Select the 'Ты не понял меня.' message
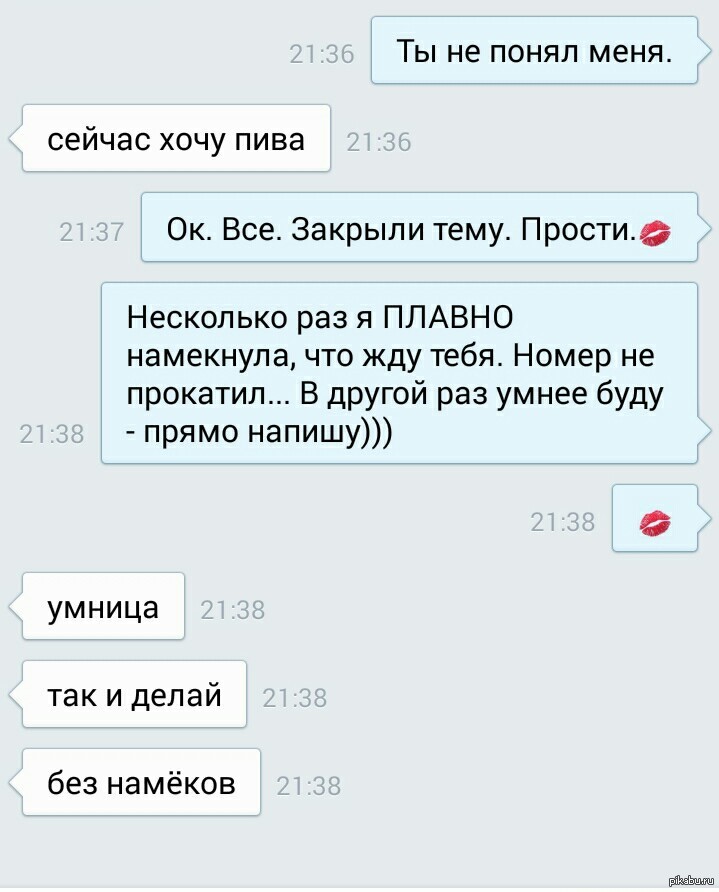719x892 pixels. click(534, 51)
